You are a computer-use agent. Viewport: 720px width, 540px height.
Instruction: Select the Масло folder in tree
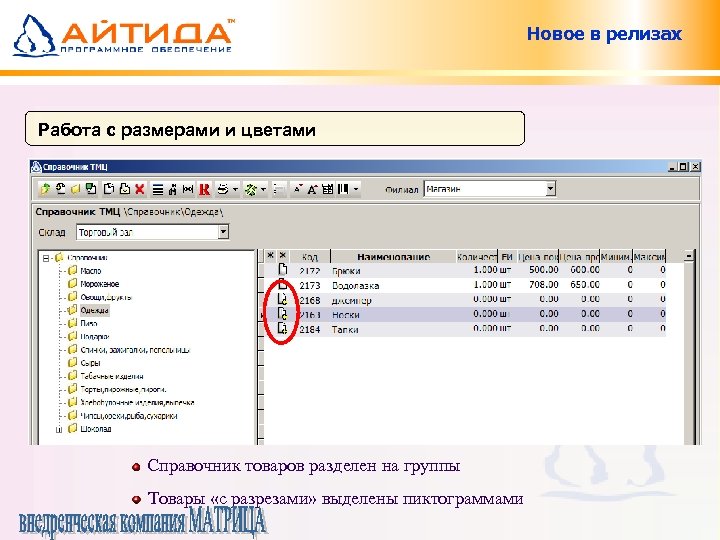coord(90,271)
